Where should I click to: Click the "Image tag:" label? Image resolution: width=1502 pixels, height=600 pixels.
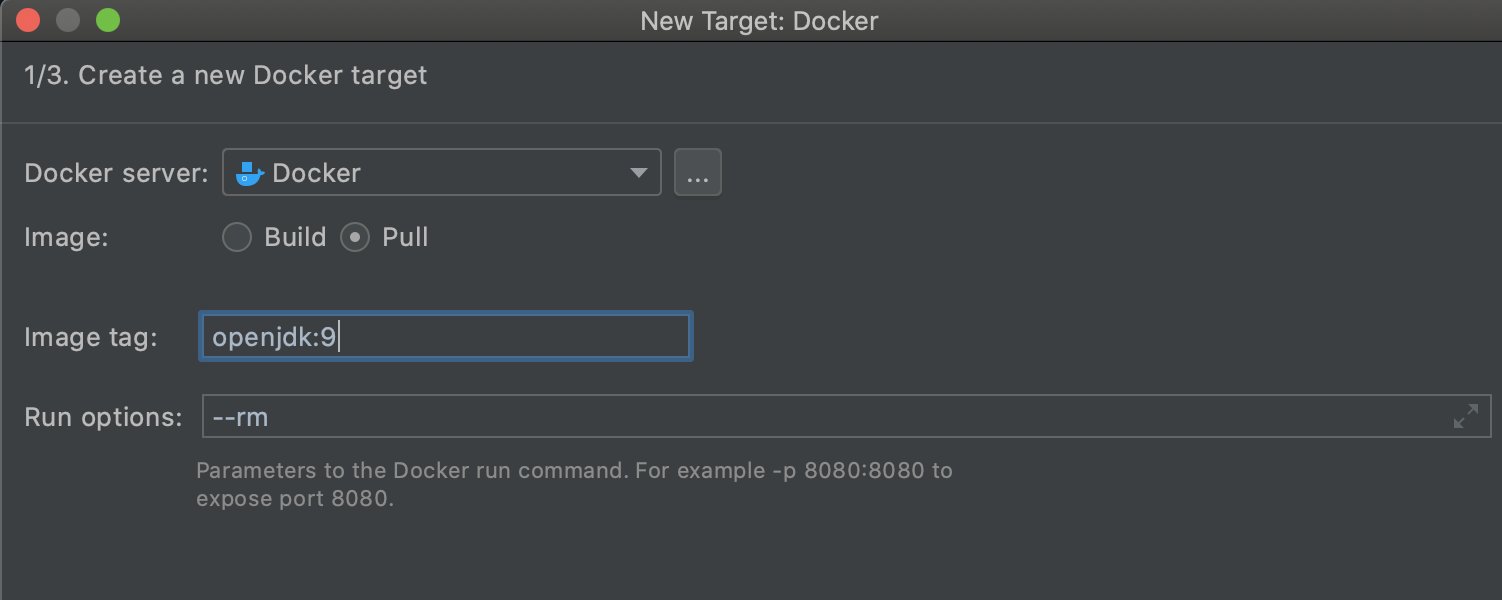coord(91,338)
